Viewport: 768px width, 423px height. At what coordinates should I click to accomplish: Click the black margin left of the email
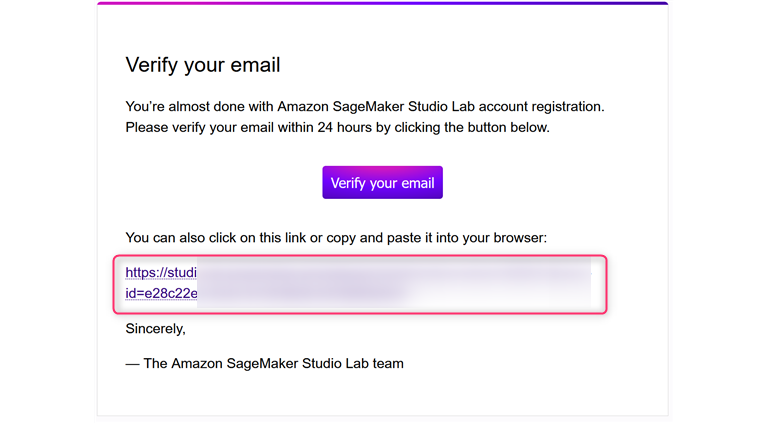45,210
